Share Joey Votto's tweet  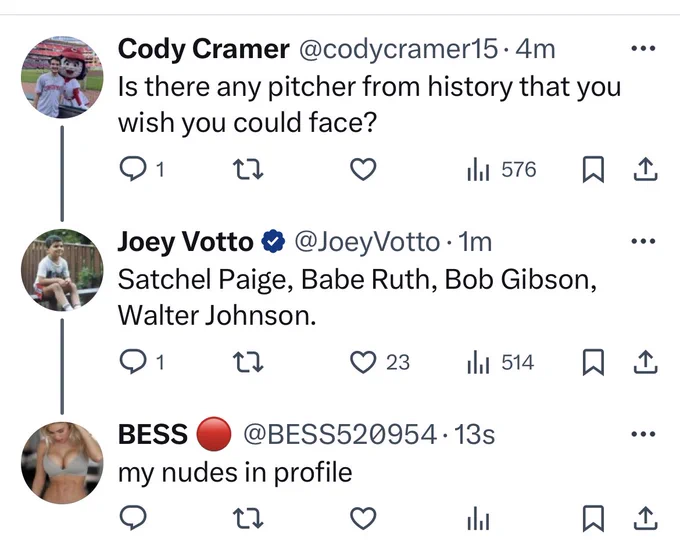pyautogui.click(x=646, y=362)
